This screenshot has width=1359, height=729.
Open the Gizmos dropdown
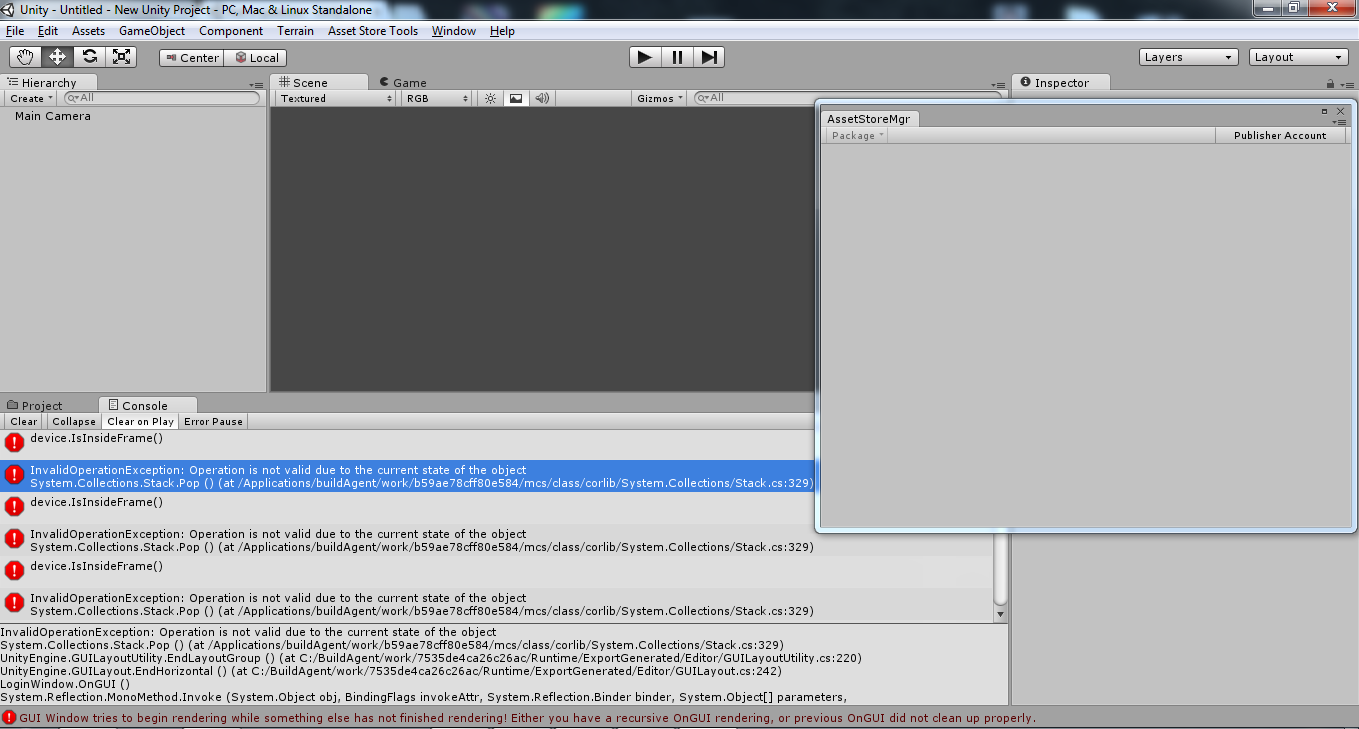[660, 98]
